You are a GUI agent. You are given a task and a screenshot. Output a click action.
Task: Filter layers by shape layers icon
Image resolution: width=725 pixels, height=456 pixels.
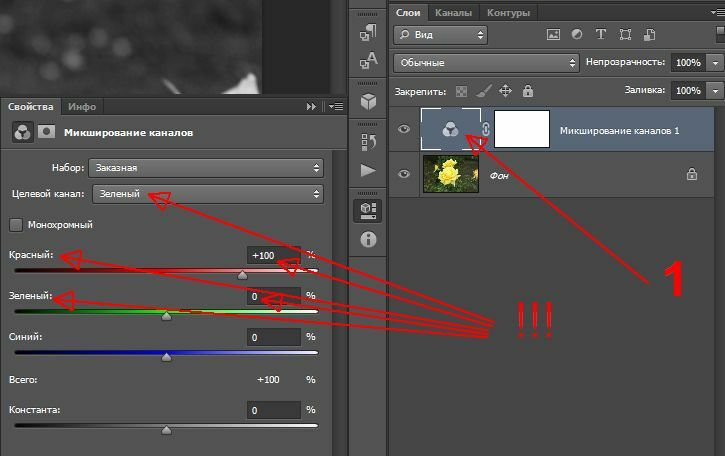pos(625,34)
